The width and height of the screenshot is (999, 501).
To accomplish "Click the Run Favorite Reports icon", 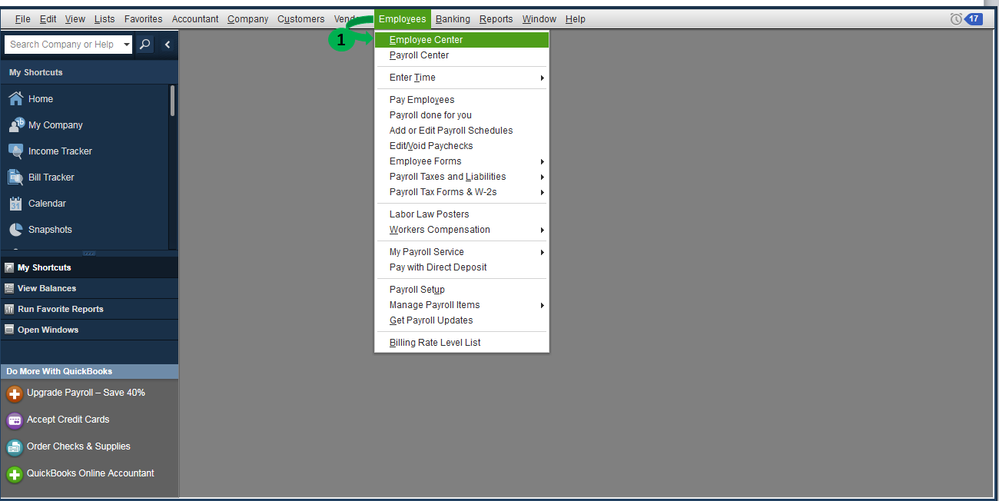I will [9, 309].
